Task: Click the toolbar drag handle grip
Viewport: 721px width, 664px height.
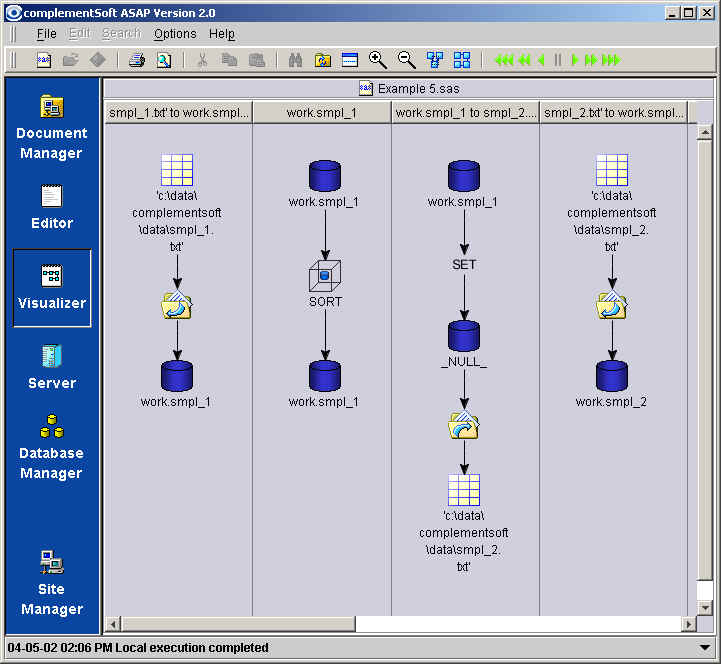Action: pyautogui.click(x=13, y=60)
